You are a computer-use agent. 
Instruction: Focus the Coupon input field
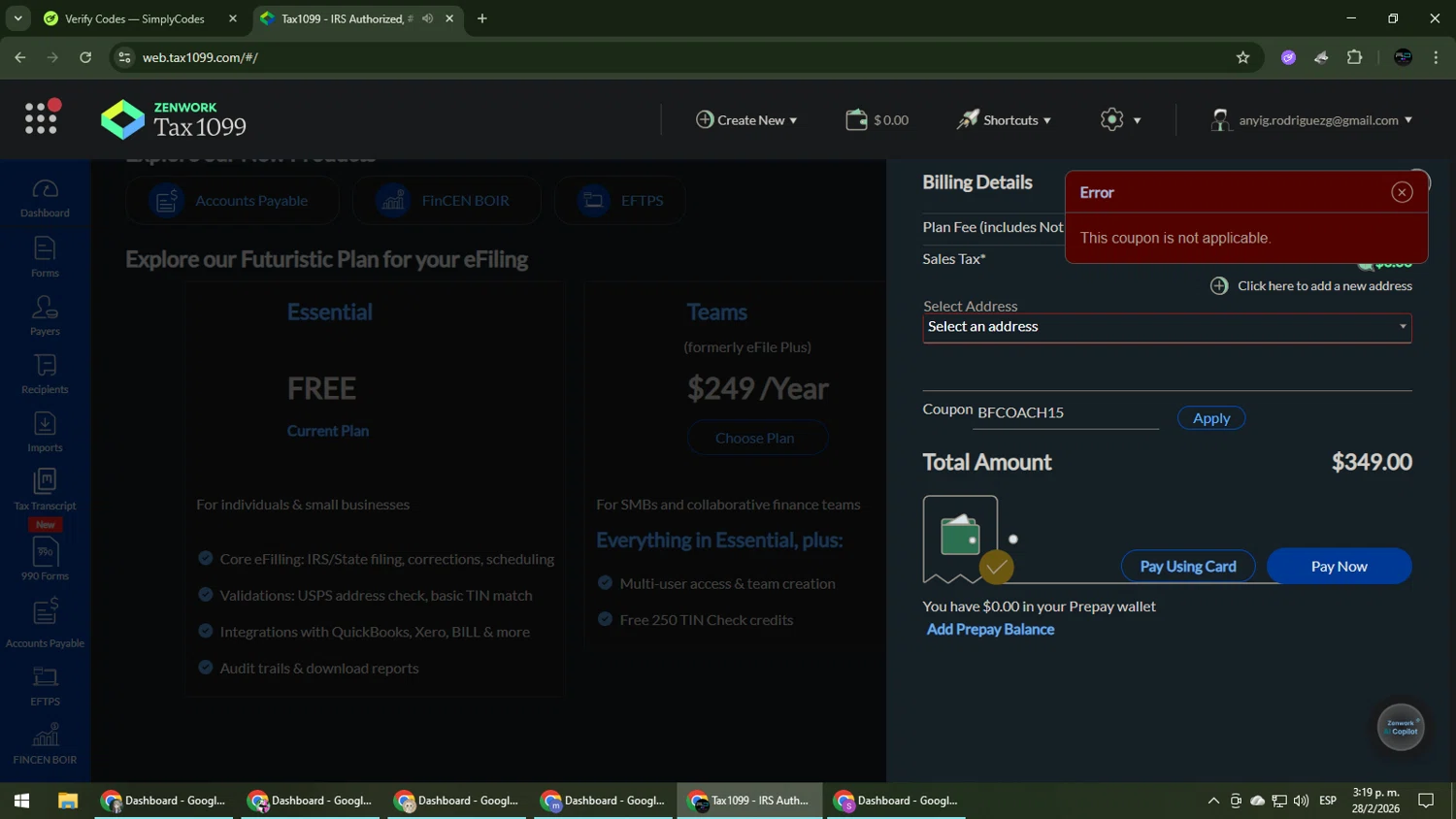[1067, 412]
